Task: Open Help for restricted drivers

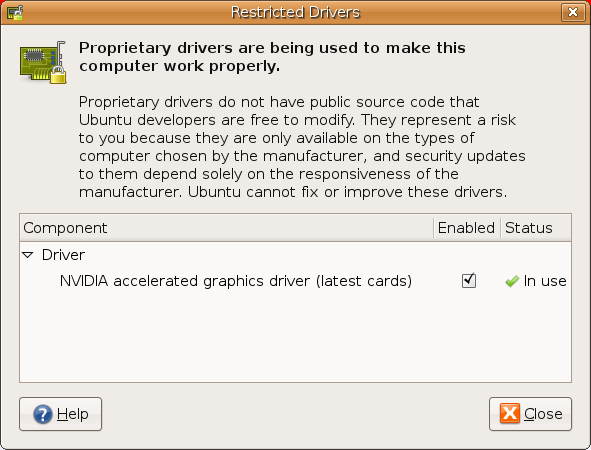Action: tap(61, 414)
